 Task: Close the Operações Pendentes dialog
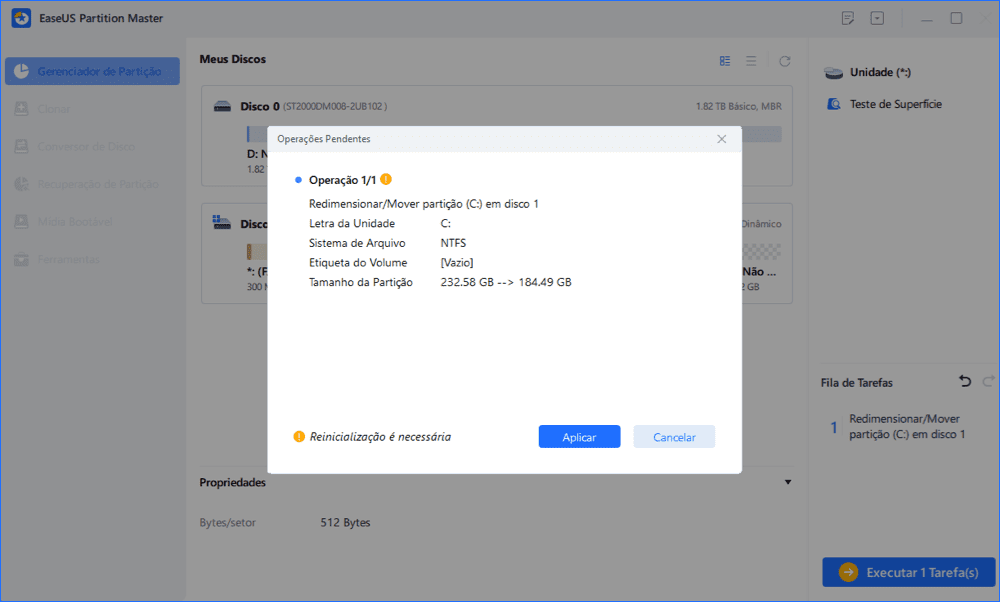coord(721,139)
